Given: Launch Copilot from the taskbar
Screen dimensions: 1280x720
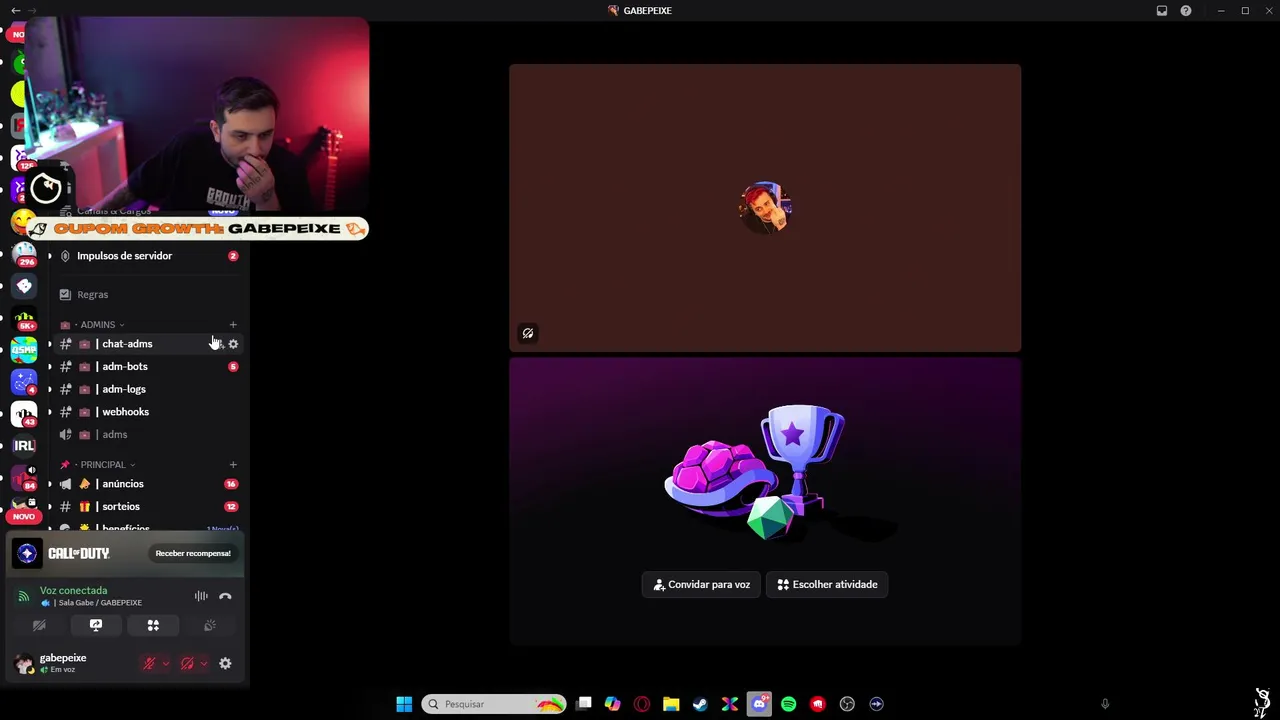Looking at the screenshot, I should coord(613,704).
